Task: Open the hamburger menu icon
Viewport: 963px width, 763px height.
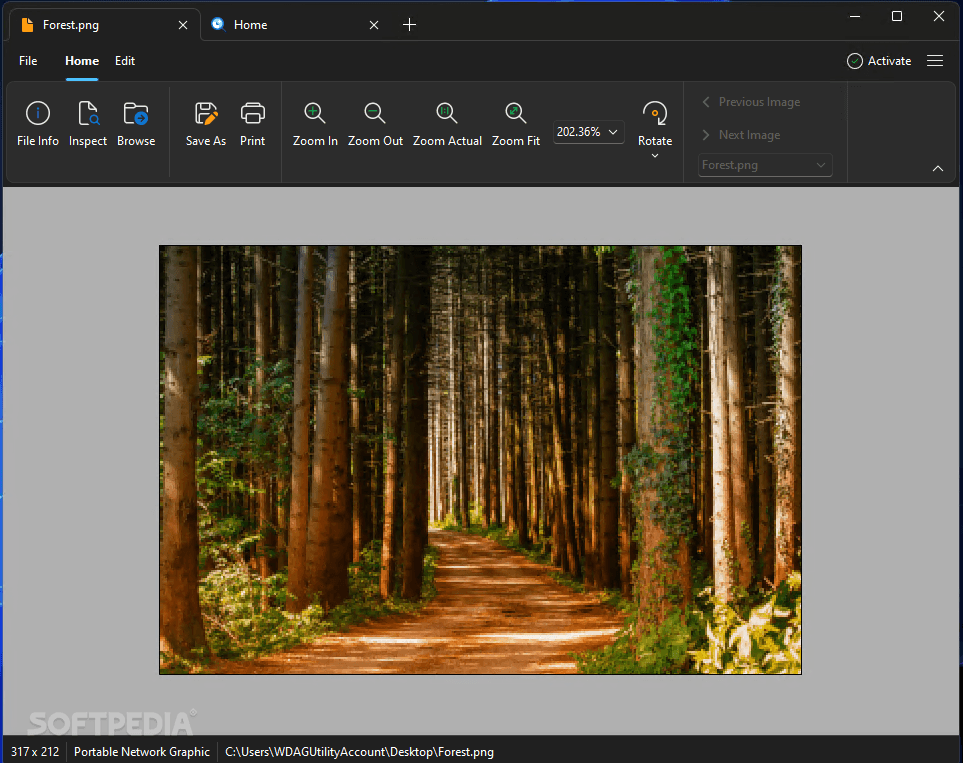Action: tap(935, 61)
